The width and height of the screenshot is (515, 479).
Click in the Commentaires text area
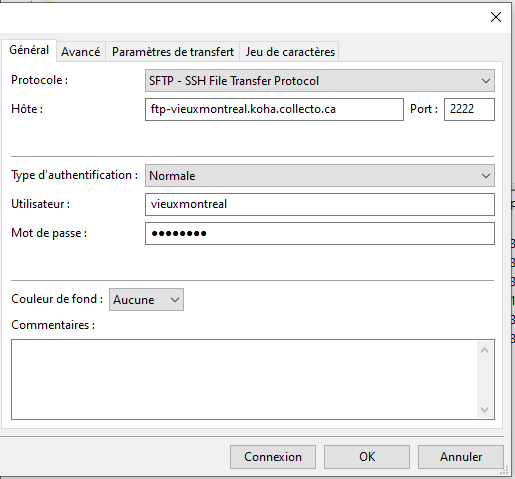245,379
